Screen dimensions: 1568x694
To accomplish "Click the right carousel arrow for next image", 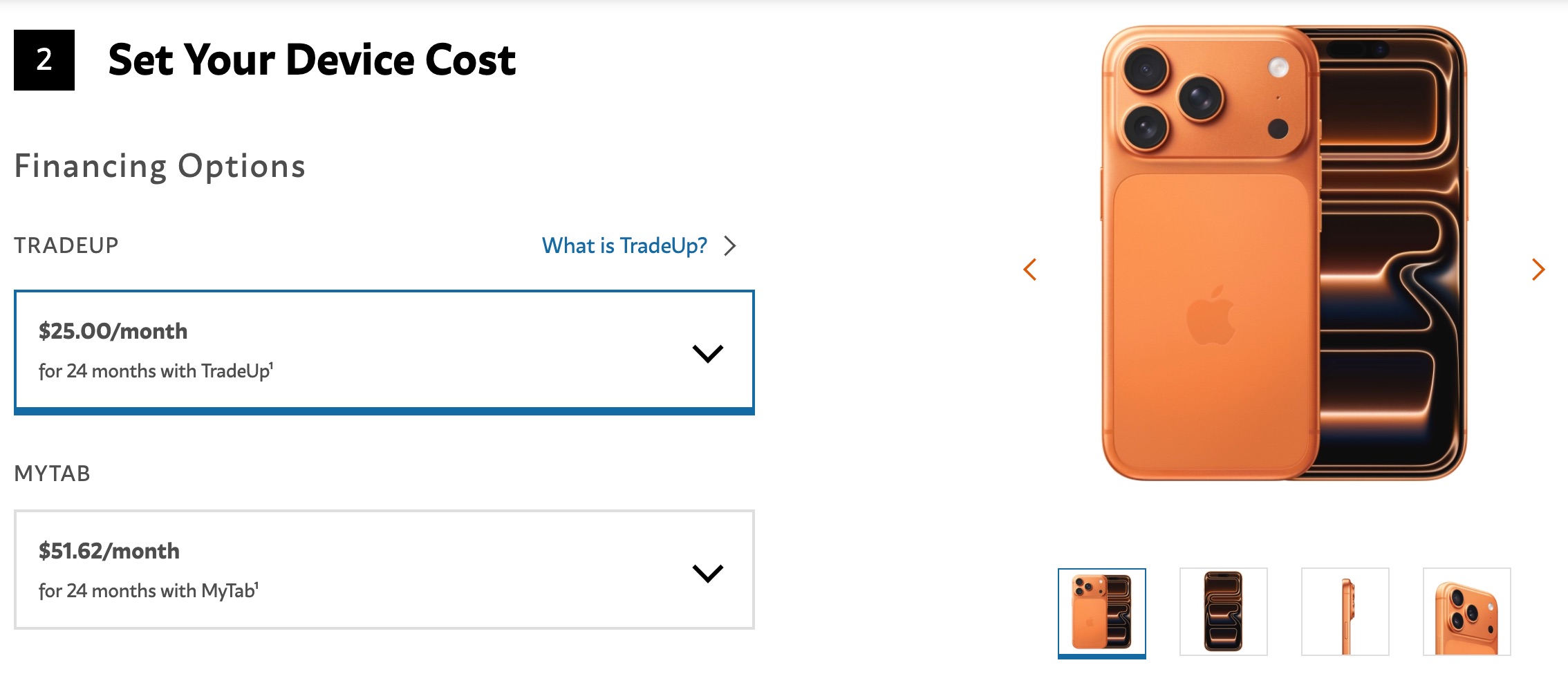I will tap(1538, 270).
